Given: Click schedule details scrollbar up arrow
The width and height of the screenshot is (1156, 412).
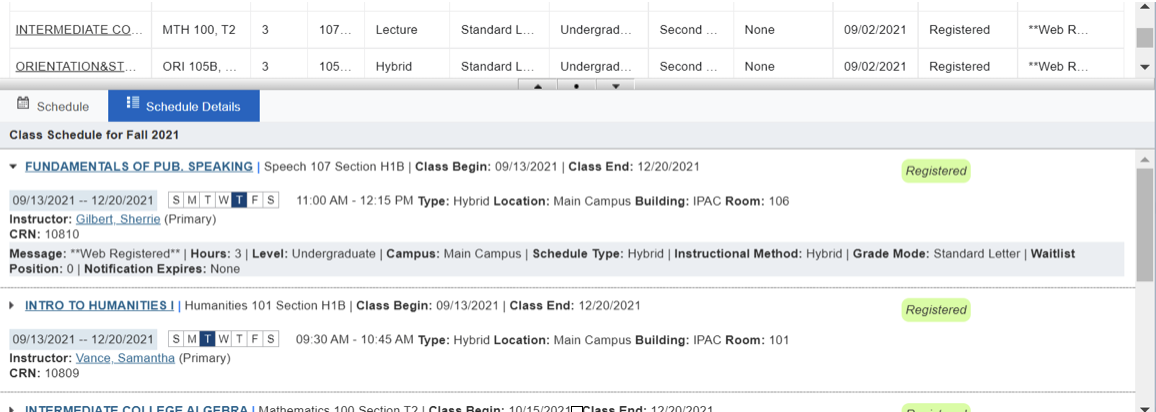Looking at the screenshot, I should coord(1144,159).
